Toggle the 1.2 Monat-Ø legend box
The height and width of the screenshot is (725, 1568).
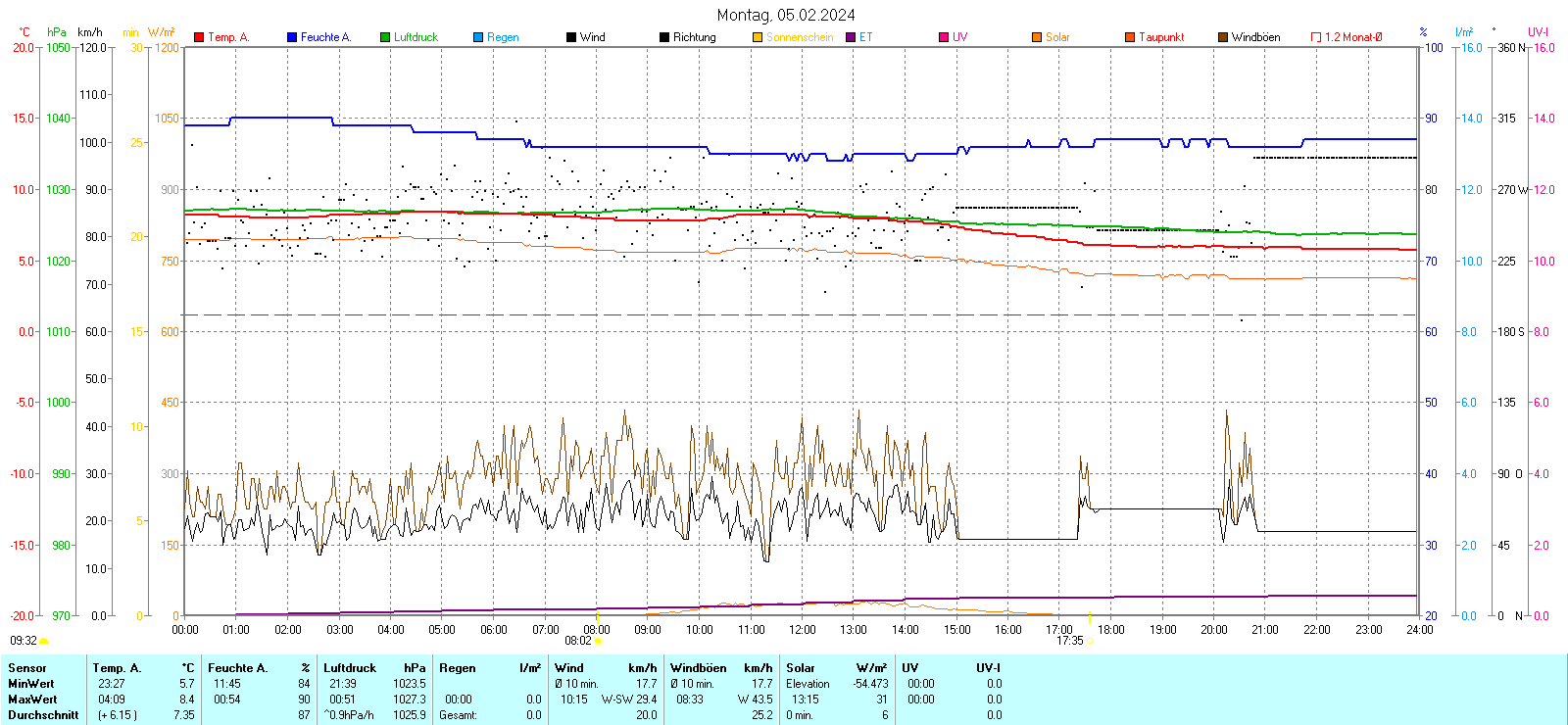tap(1316, 37)
